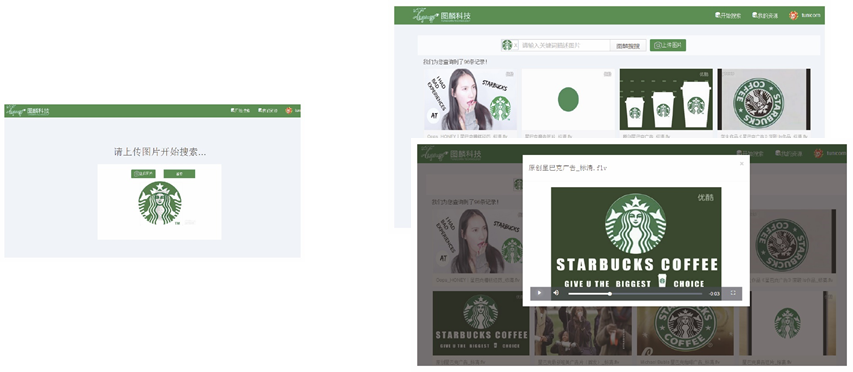Screen dimensions: 853x372
Task: Open the rotated Starbucks Coffee logo thumbnail
Action: coord(764,99)
